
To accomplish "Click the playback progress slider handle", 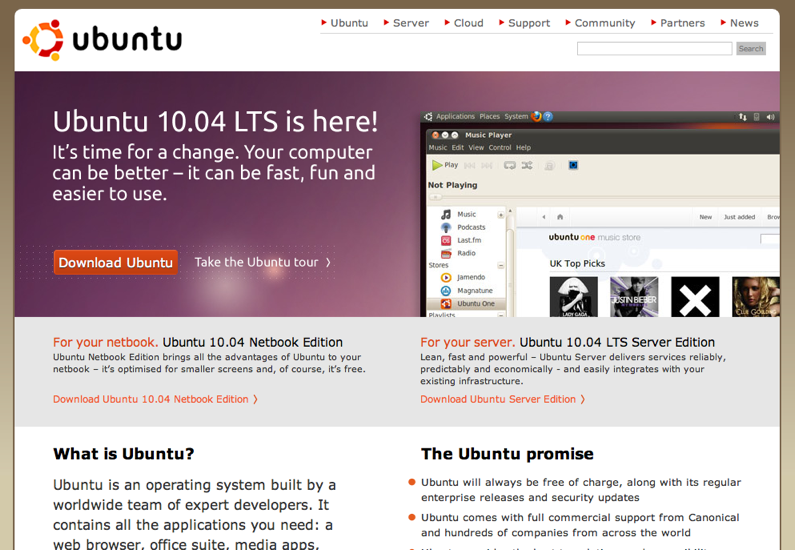I will pos(436,197).
